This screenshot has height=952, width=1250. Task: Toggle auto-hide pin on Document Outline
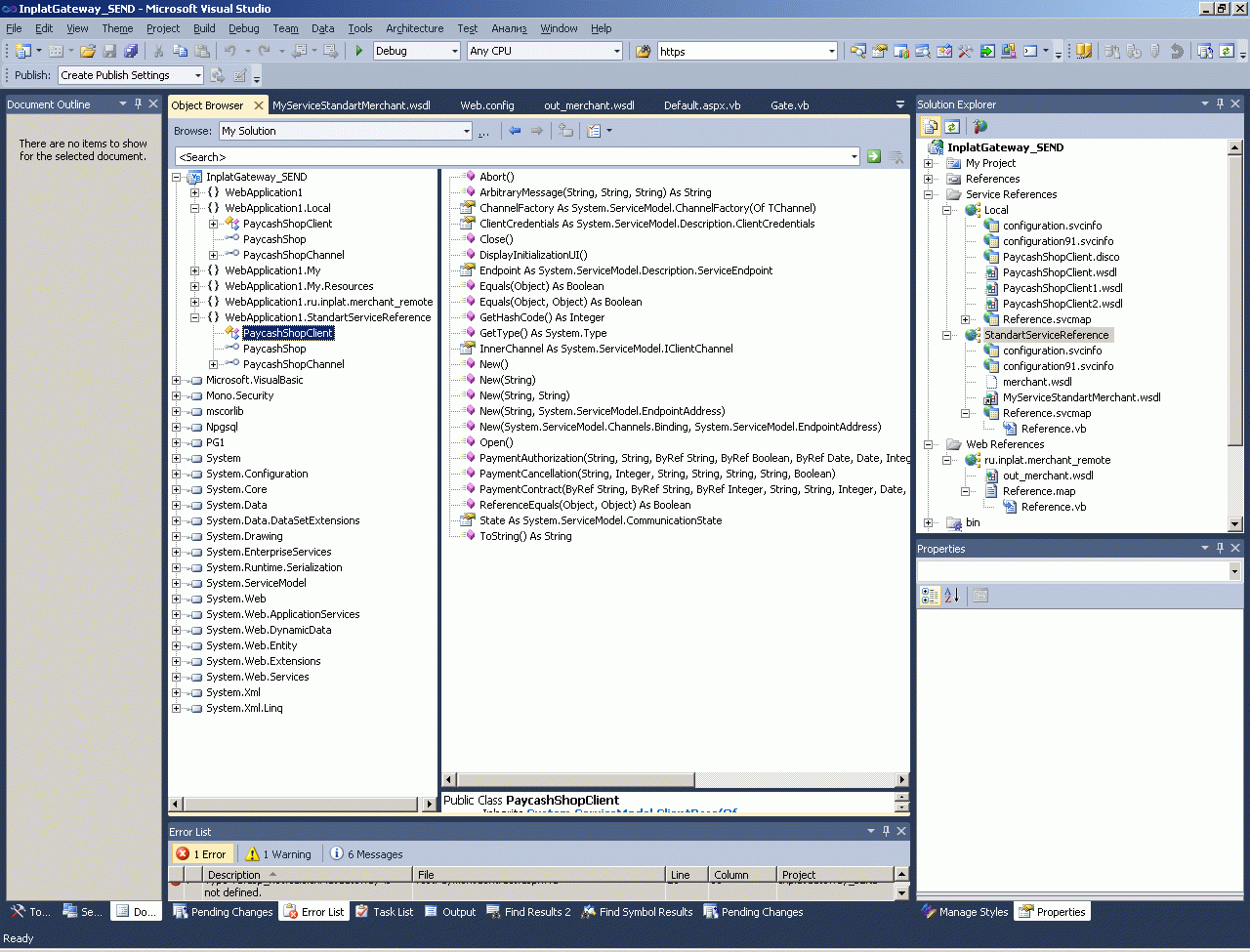click(x=139, y=104)
